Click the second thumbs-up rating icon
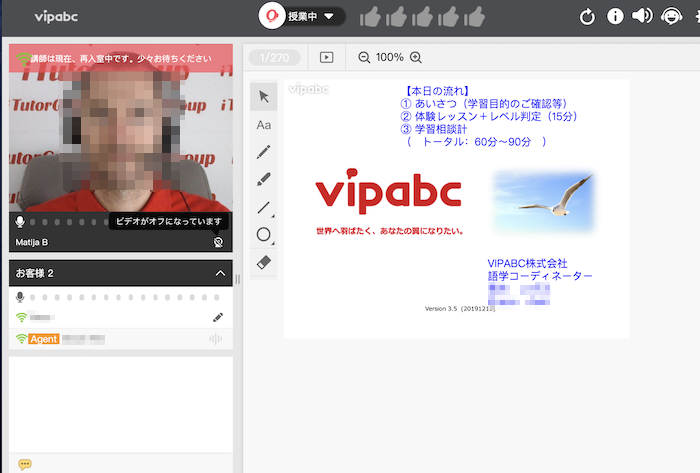The height and width of the screenshot is (473, 700). 396,17
